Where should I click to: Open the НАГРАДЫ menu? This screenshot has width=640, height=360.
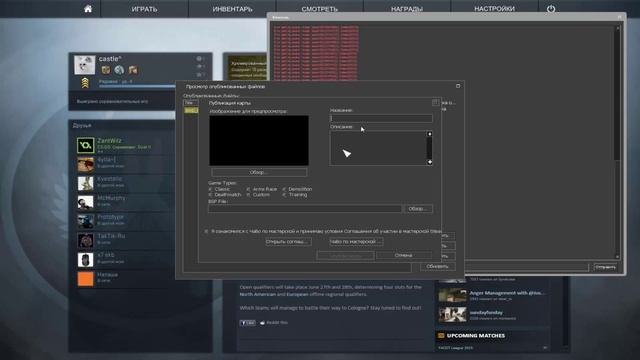pyautogui.click(x=407, y=9)
